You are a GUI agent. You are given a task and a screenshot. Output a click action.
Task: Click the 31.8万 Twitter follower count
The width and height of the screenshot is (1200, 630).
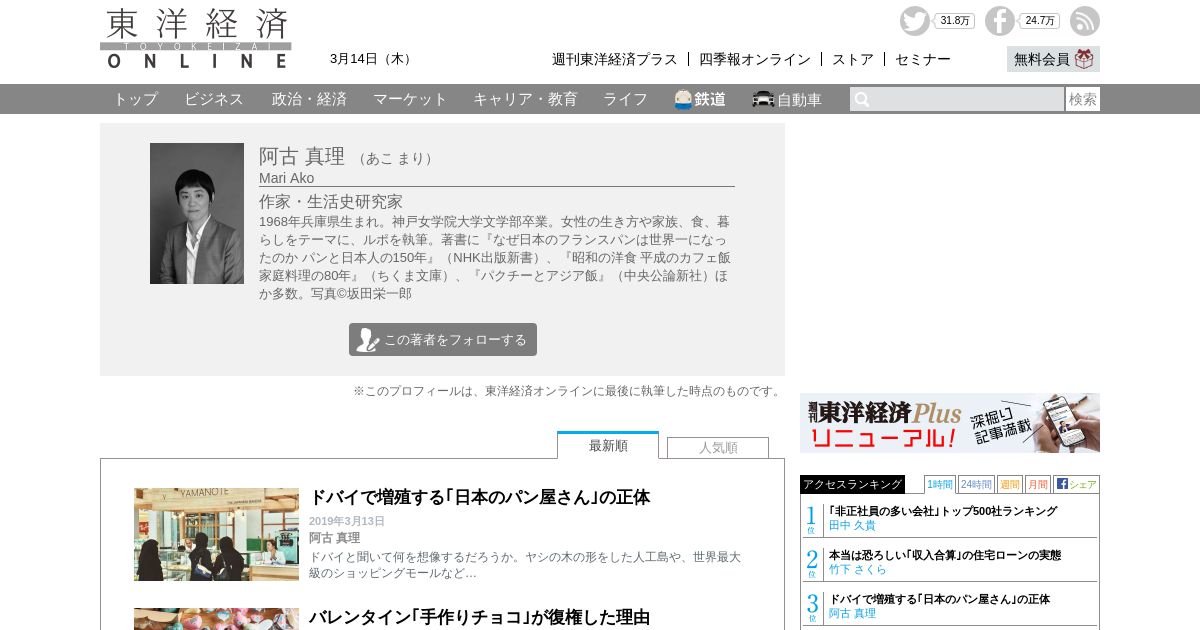[x=955, y=21]
